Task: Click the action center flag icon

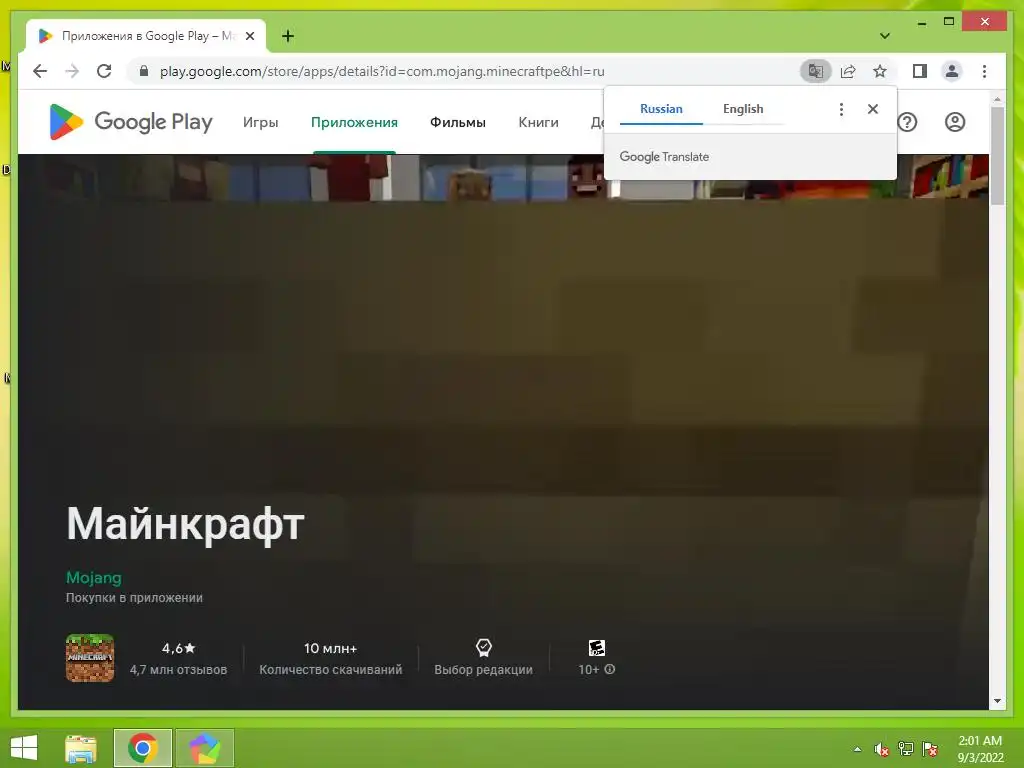Action: (930, 749)
